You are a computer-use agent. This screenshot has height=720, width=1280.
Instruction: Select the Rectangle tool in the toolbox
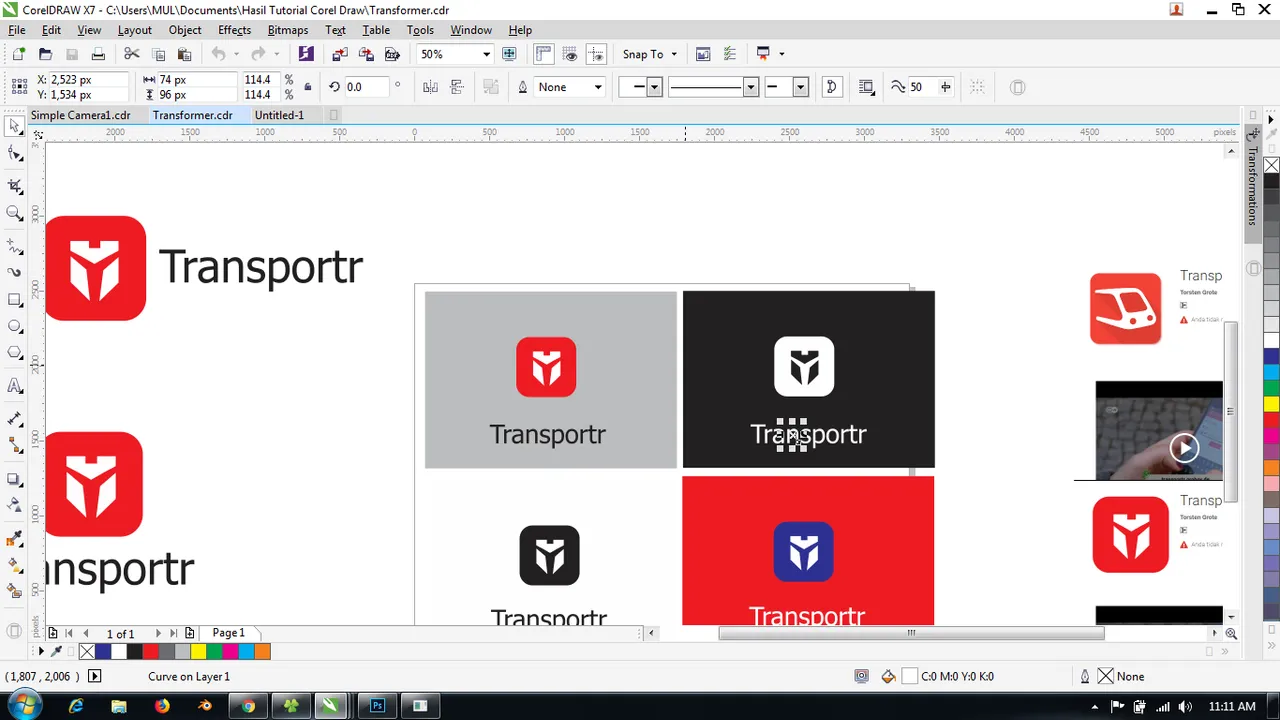pyautogui.click(x=14, y=300)
